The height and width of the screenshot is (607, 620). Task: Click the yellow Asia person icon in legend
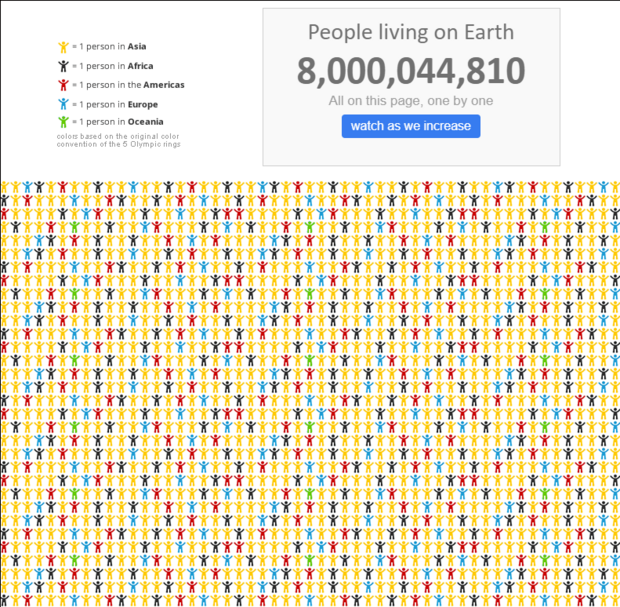click(x=63, y=47)
